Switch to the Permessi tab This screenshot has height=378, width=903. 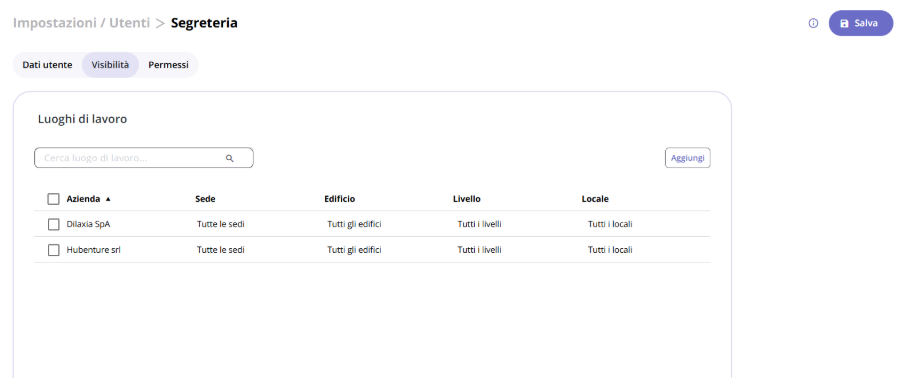pyautogui.click(x=168, y=65)
